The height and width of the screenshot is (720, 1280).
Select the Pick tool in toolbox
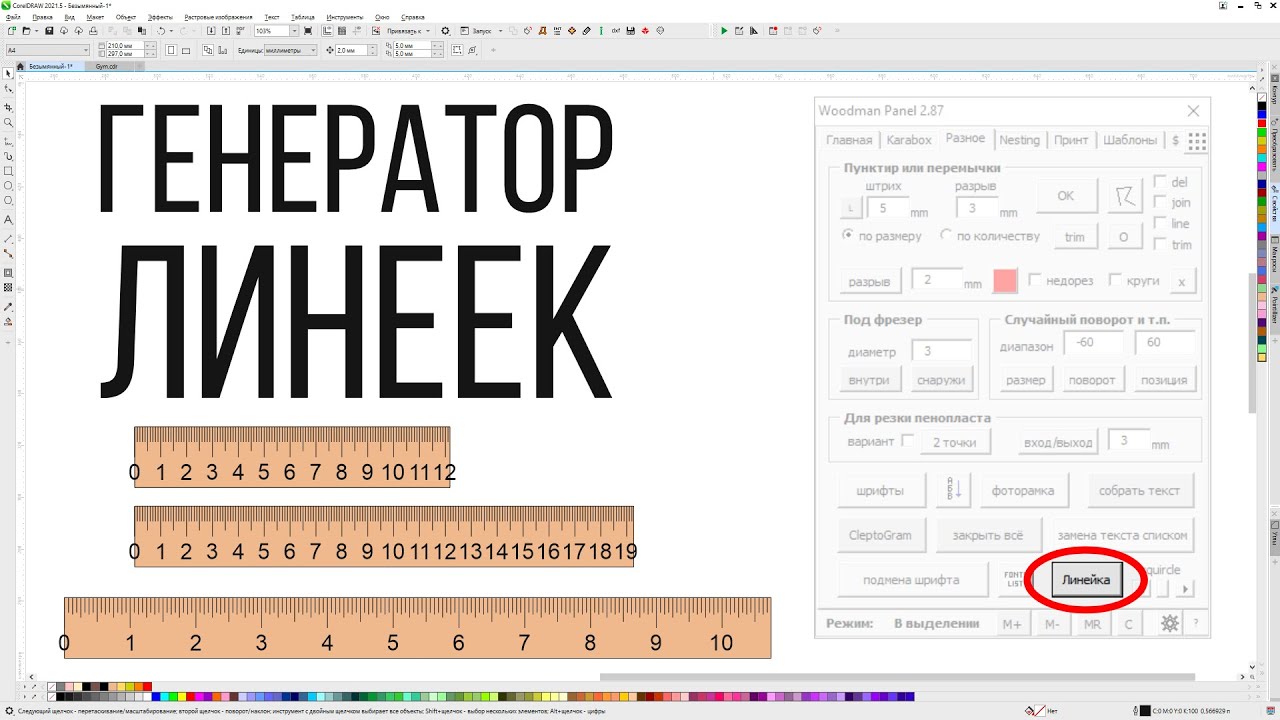(8, 73)
